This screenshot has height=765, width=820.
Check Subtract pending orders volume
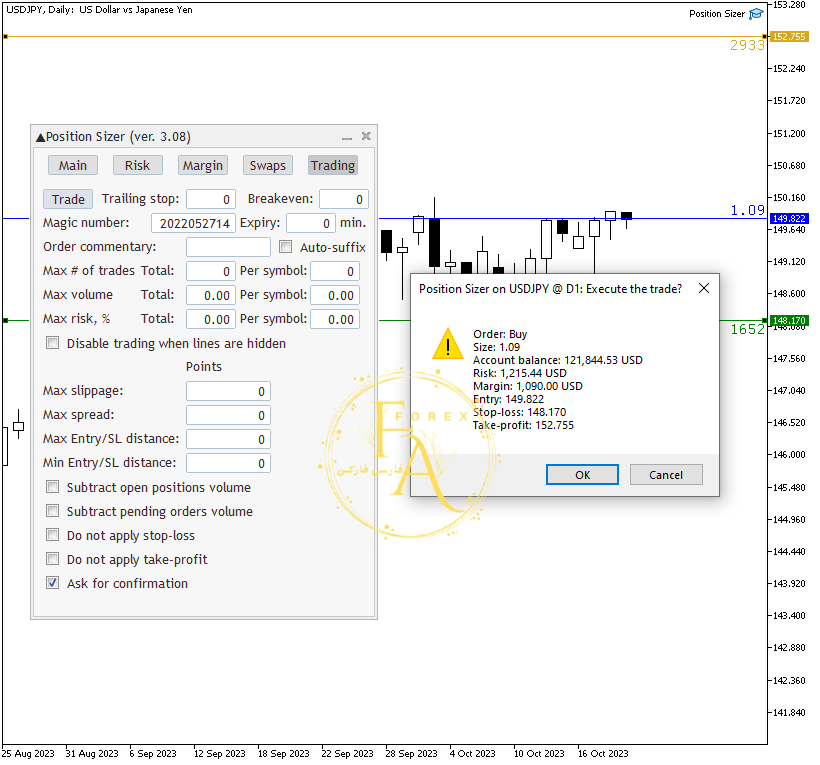click(x=53, y=511)
